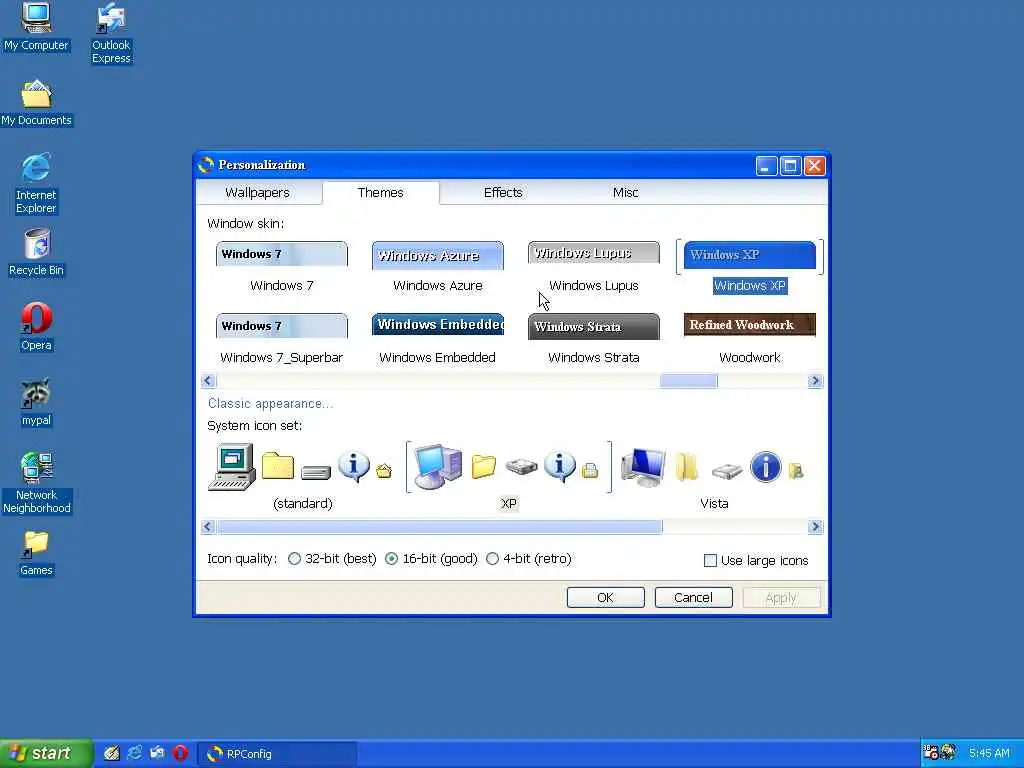Viewport: 1024px width, 768px height.
Task: Select the (standard) system icon set
Action: click(x=302, y=477)
